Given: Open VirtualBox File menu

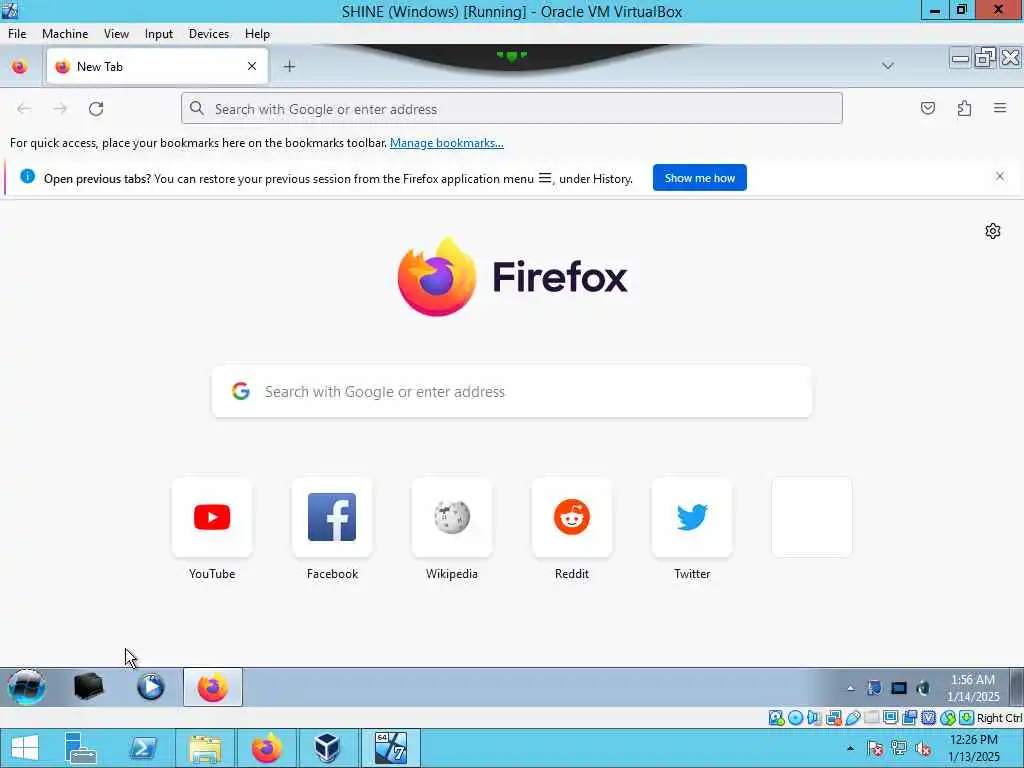Looking at the screenshot, I should [x=17, y=34].
